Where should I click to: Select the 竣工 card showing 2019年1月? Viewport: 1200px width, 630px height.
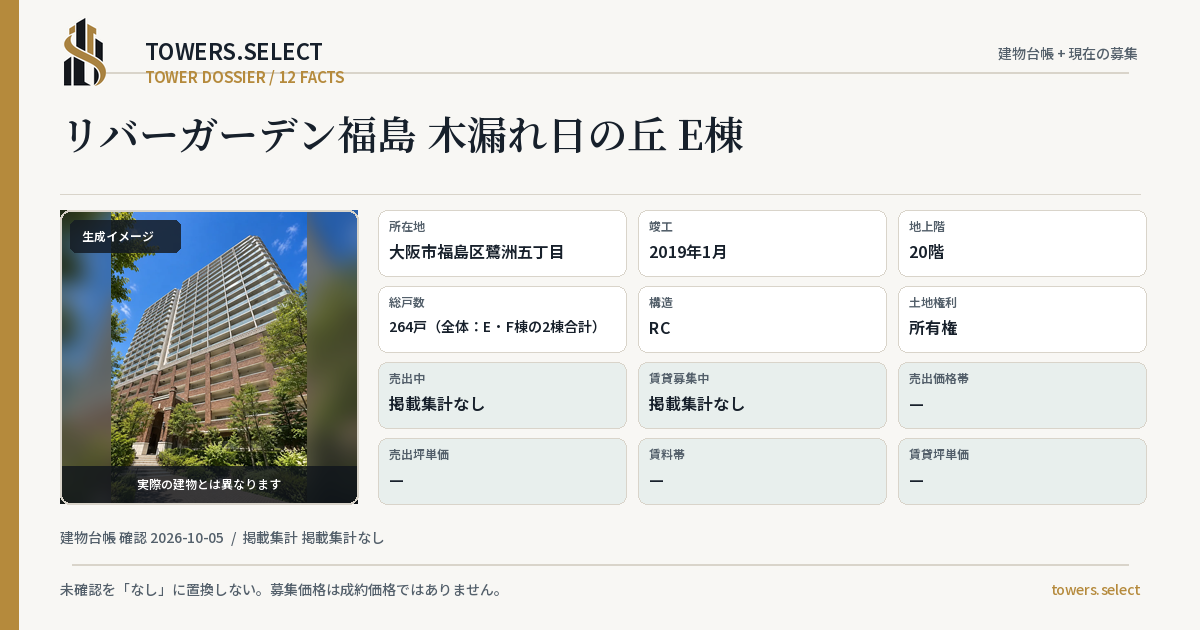click(762, 243)
